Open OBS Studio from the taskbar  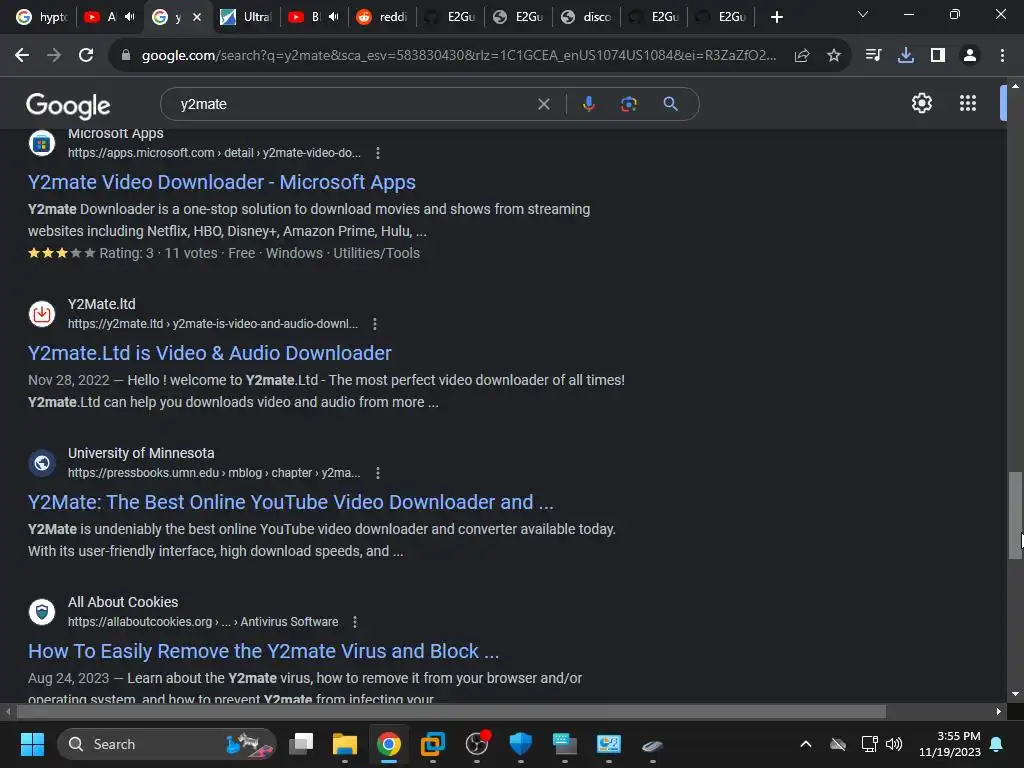[x=477, y=744]
